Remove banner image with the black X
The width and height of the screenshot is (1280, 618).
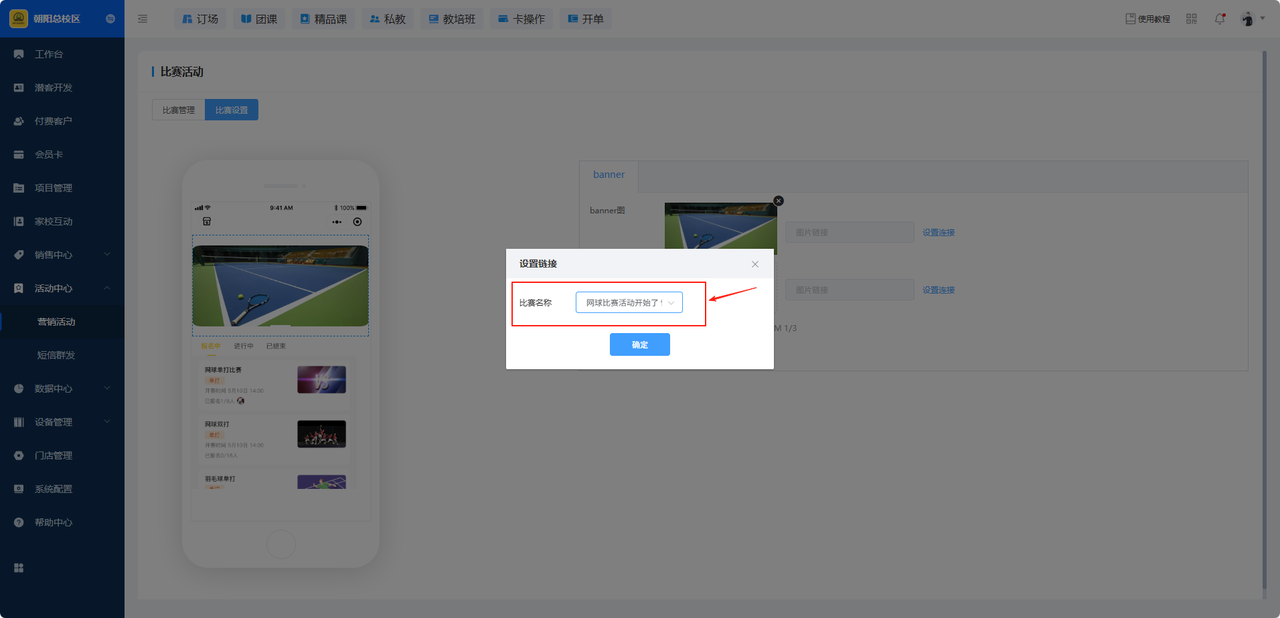pyautogui.click(x=778, y=201)
